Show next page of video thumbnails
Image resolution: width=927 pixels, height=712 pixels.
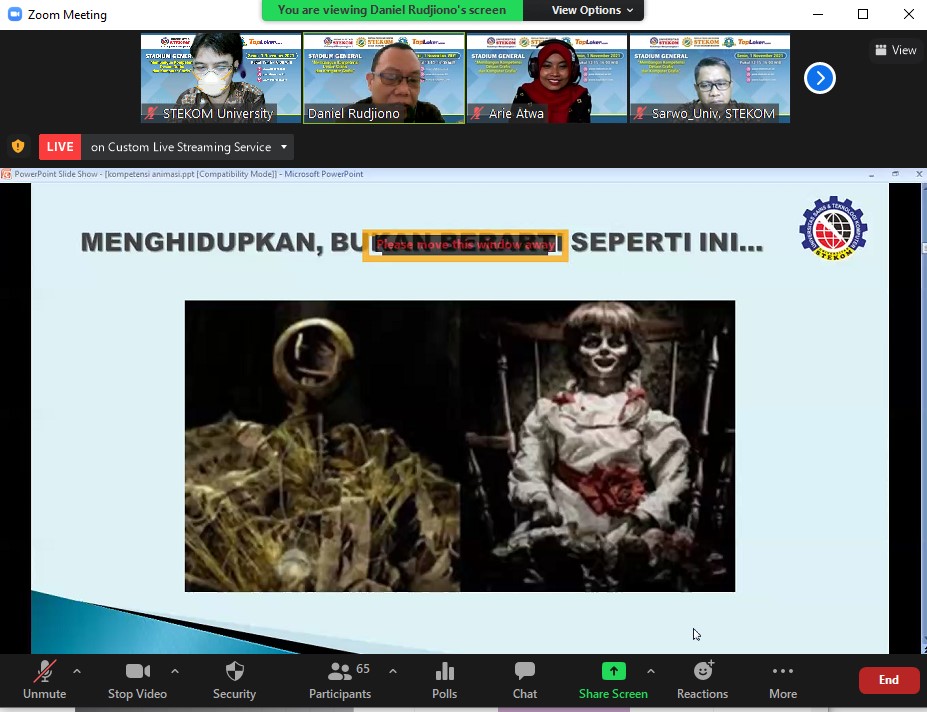pos(820,78)
